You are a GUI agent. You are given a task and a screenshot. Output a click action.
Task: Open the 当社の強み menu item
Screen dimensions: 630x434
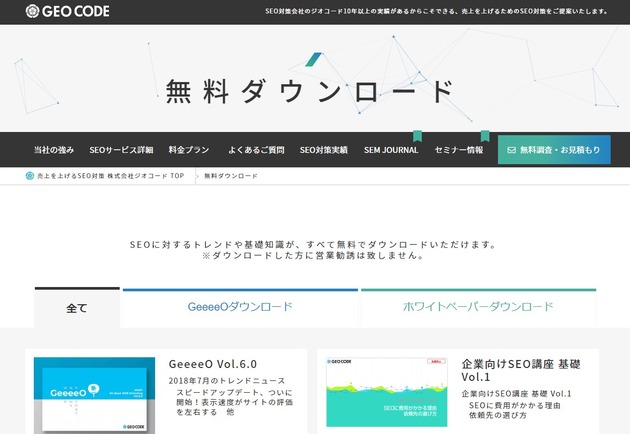coord(54,150)
